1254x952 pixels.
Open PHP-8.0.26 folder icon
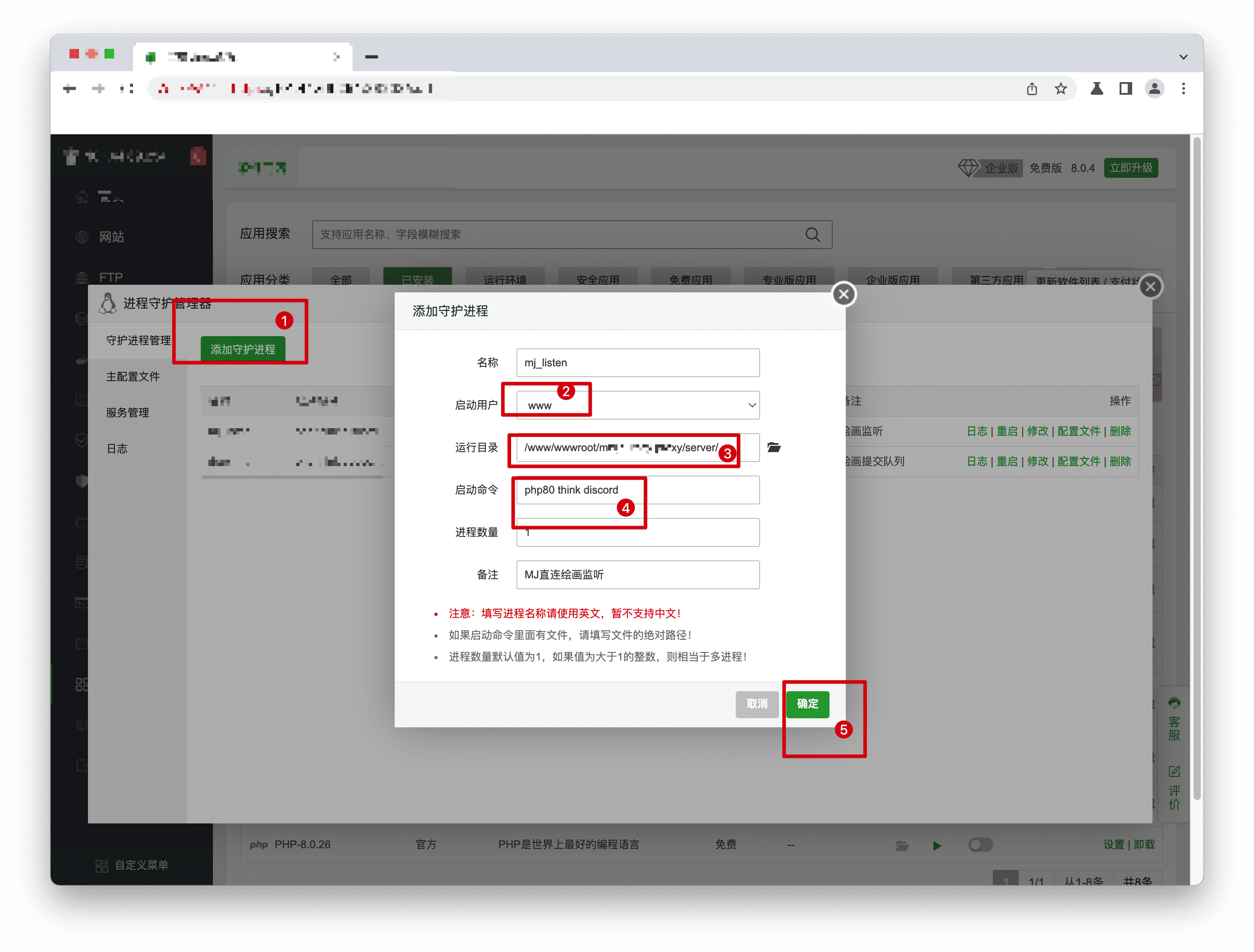(902, 846)
